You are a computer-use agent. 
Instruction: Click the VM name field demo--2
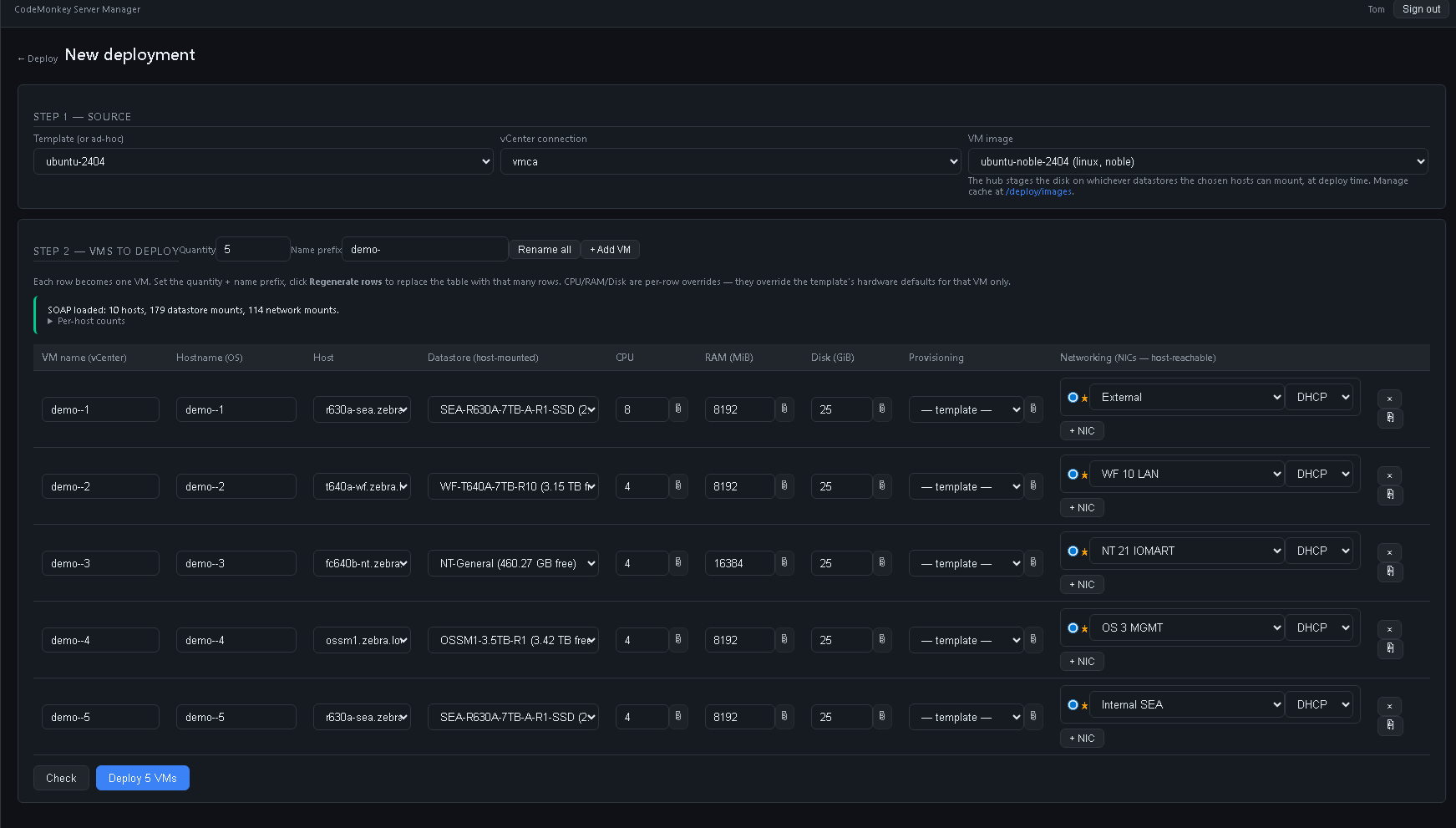pyautogui.click(x=100, y=486)
